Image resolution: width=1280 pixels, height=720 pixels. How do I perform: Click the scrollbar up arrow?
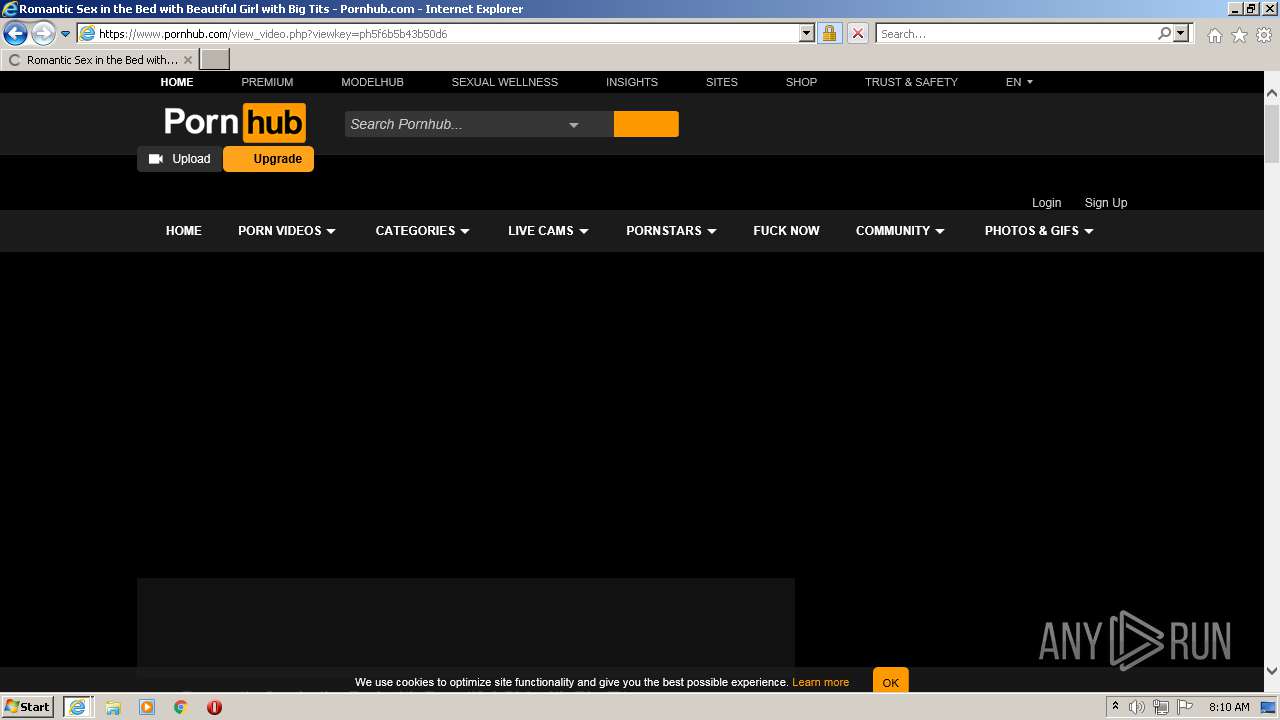pos(1272,93)
